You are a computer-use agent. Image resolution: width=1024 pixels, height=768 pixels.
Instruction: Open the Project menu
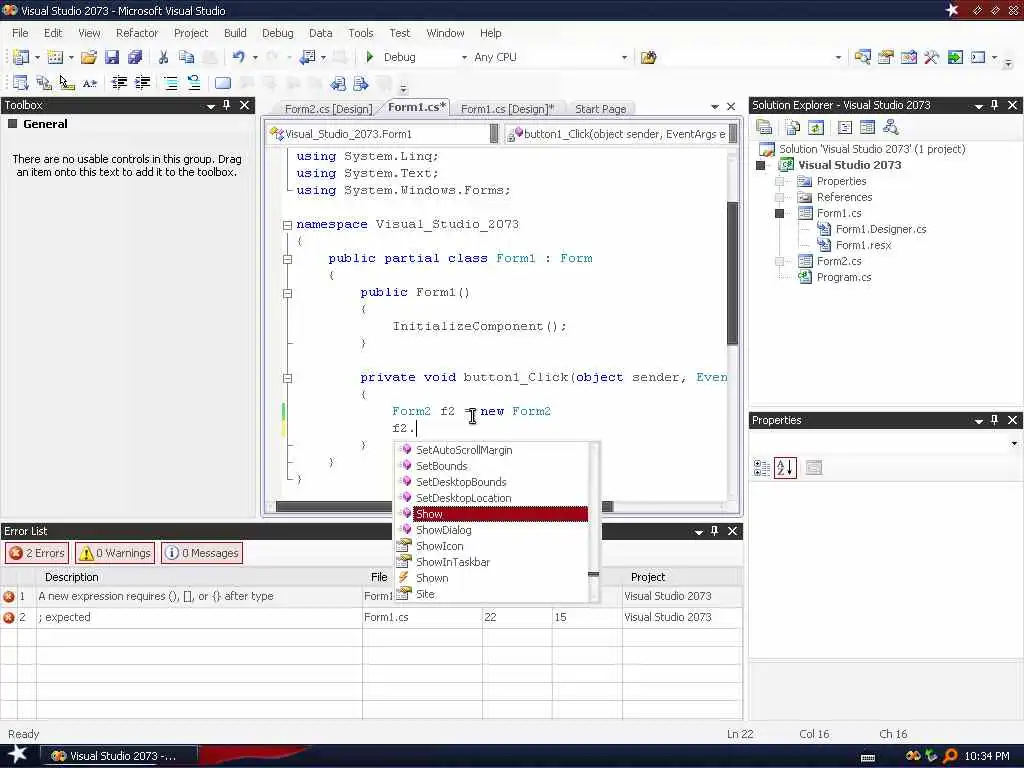(191, 33)
